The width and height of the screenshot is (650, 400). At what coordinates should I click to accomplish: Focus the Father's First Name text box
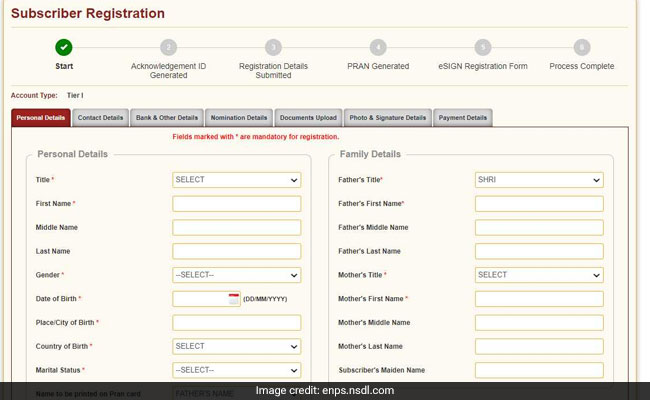(539, 204)
